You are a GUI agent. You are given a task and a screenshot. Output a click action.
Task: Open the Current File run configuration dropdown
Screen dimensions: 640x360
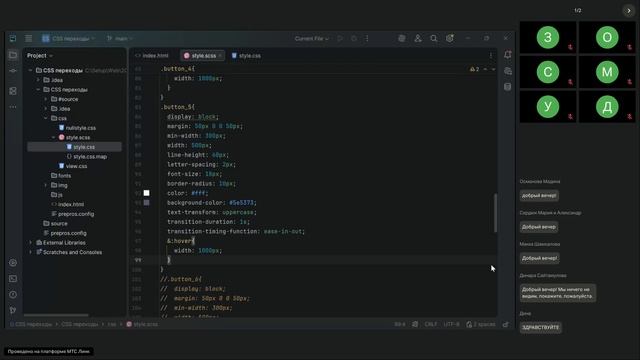(x=312, y=38)
